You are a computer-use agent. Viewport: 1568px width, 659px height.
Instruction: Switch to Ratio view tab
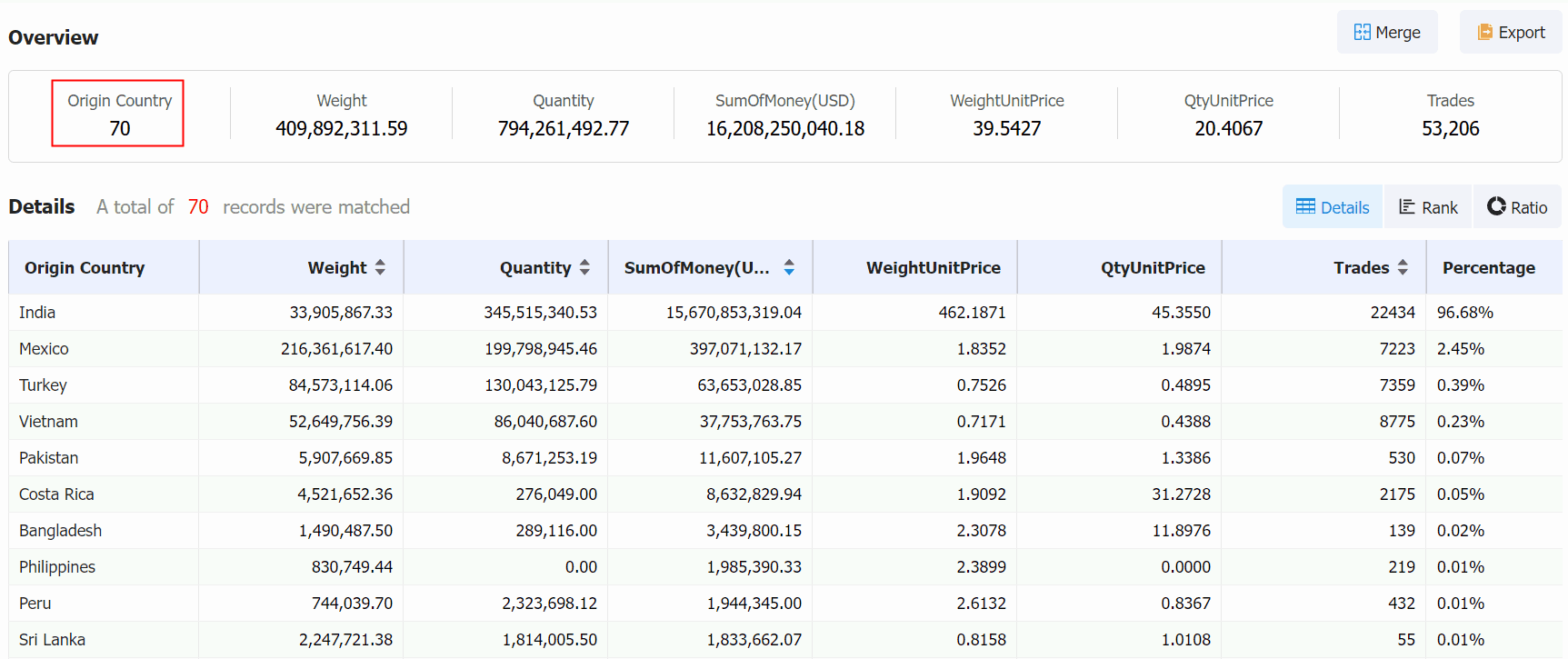pos(1517,207)
